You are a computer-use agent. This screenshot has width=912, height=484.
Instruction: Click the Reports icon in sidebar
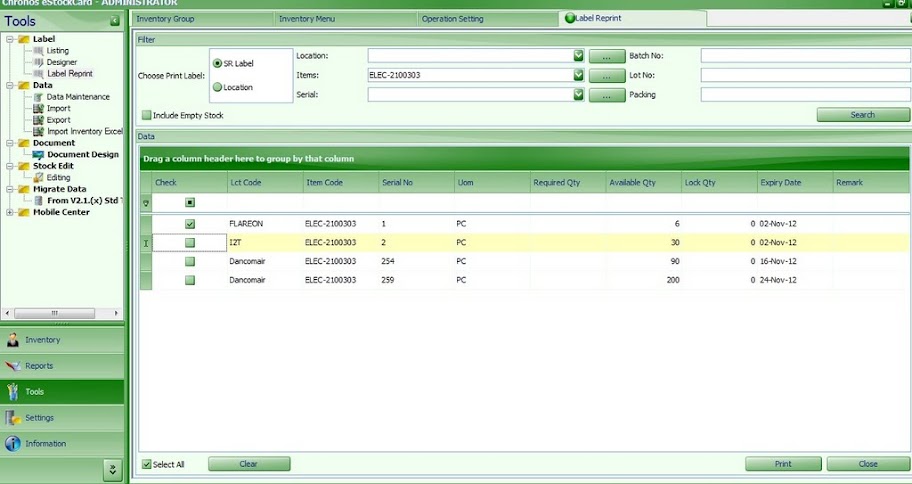point(13,366)
